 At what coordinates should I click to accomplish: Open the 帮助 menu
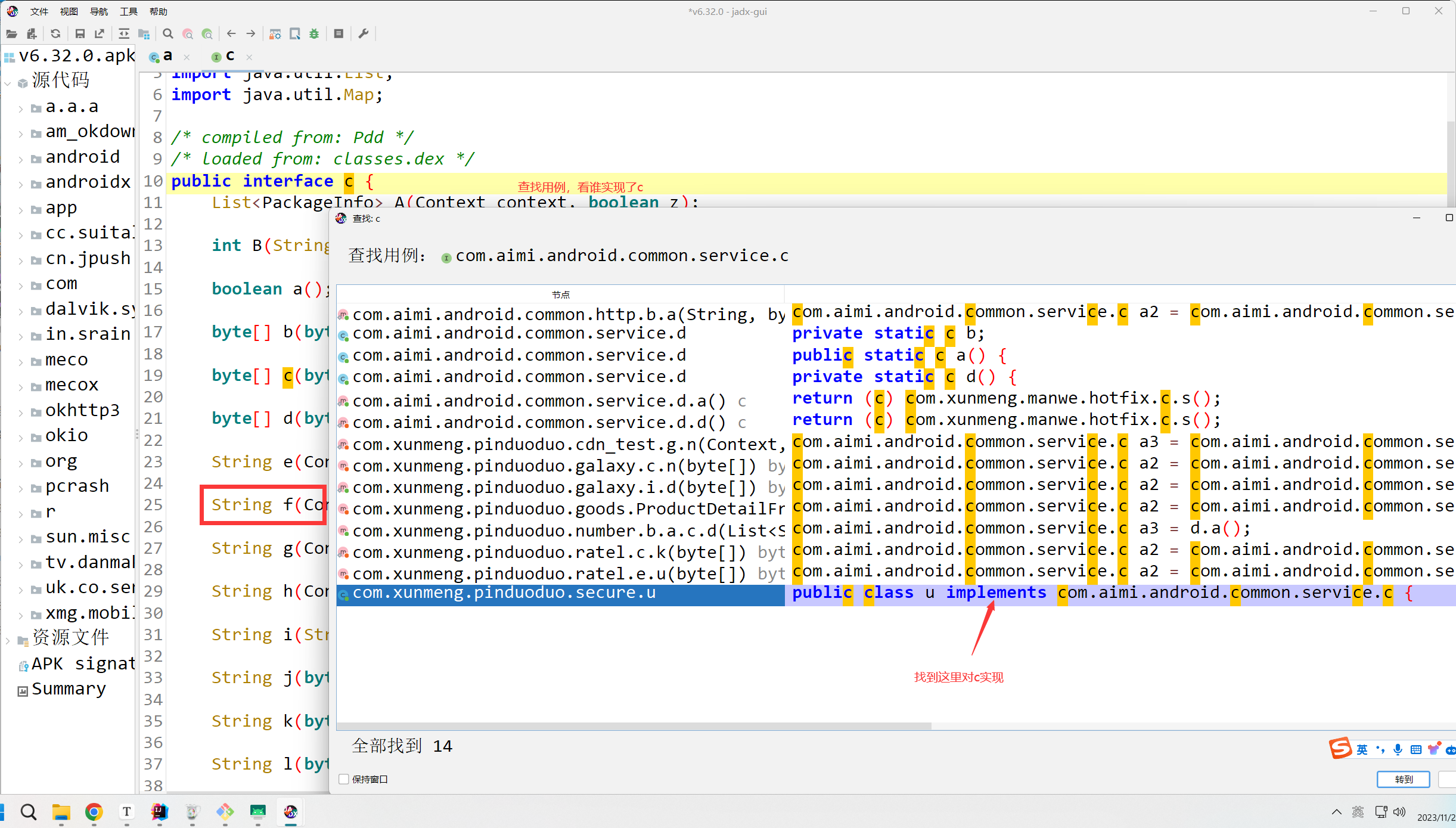(159, 11)
